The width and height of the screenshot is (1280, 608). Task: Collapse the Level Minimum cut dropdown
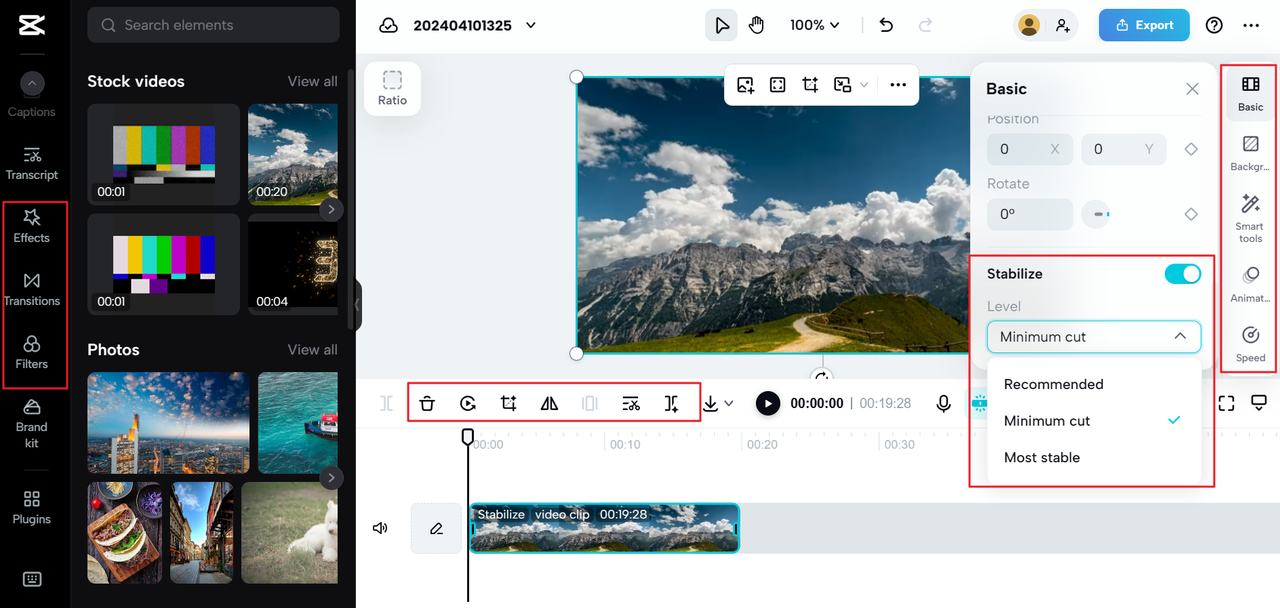tap(1094, 337)
